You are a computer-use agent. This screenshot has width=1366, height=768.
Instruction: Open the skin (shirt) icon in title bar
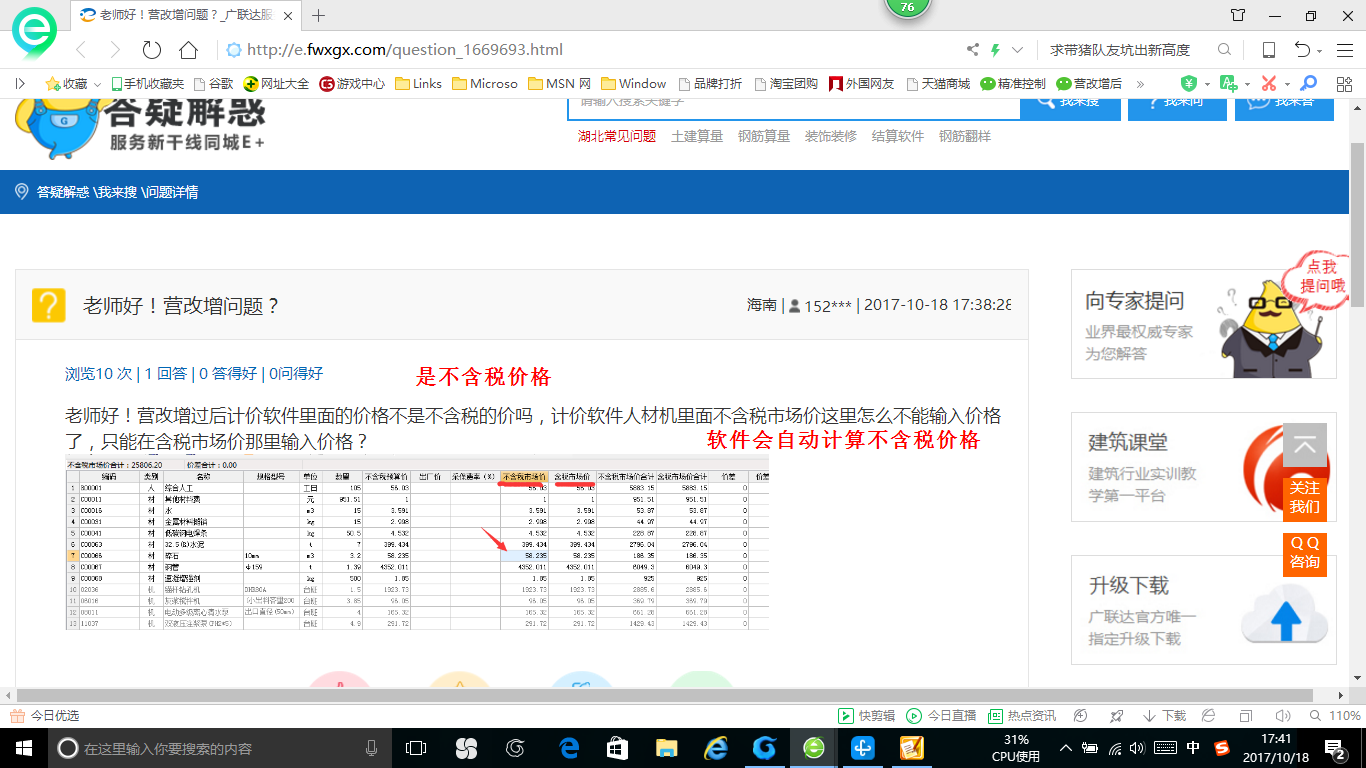(x=1238, y=15)
